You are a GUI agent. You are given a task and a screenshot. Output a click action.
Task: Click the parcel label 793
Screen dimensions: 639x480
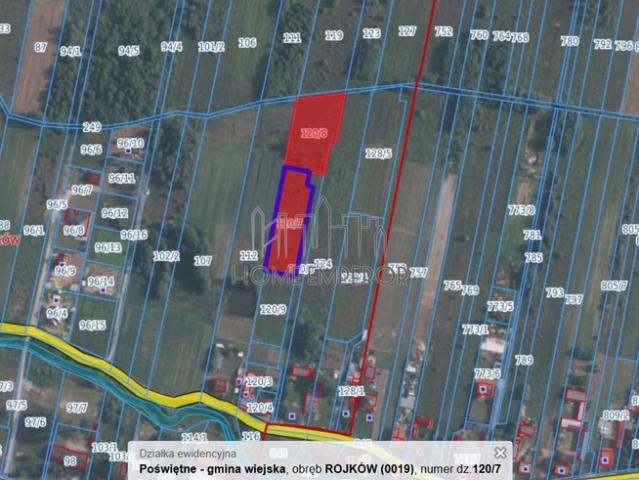(x=555, y=292)
